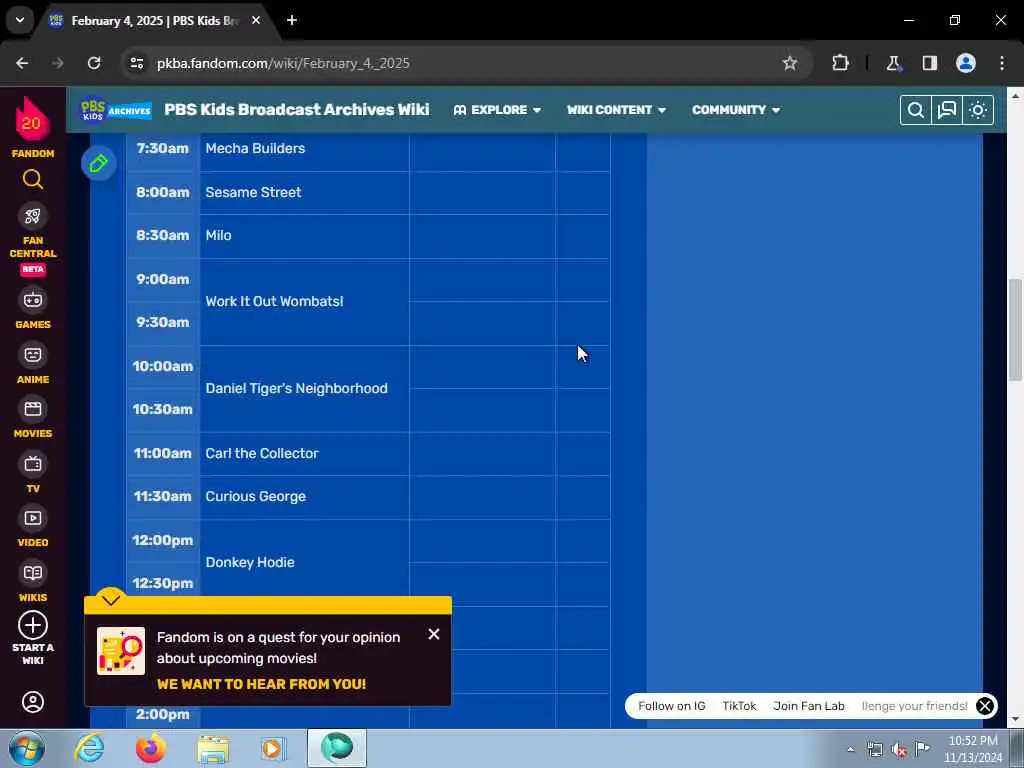Click Join Fan Lab link
This screenshot has height=768, width=1024.
point(808,706)
